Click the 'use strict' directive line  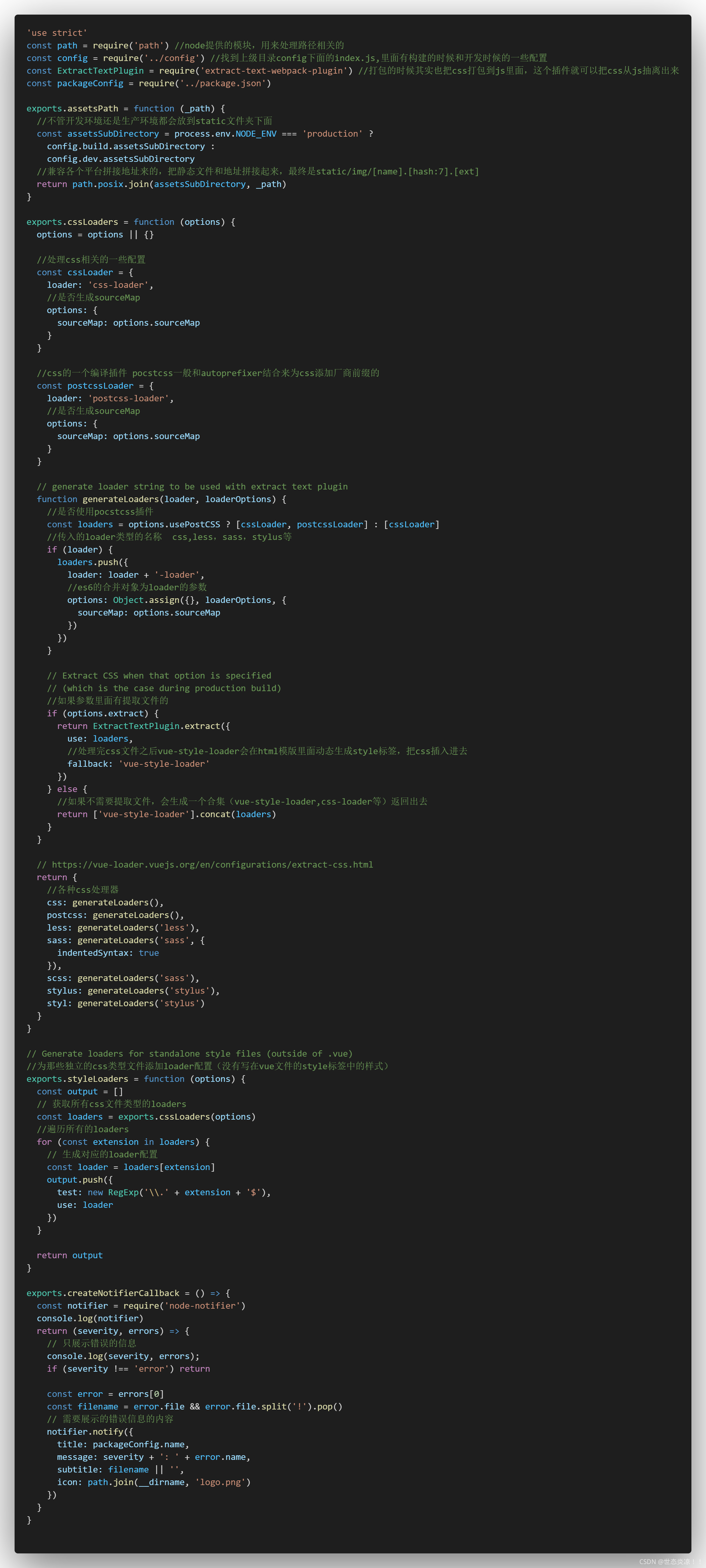coord(57,33)
